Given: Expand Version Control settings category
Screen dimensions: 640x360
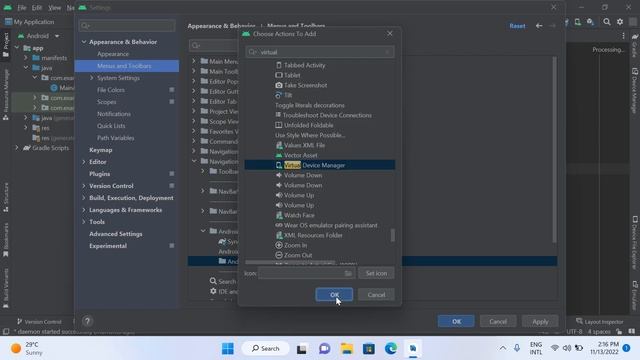Looking at the screenshot, I should 84,186.
